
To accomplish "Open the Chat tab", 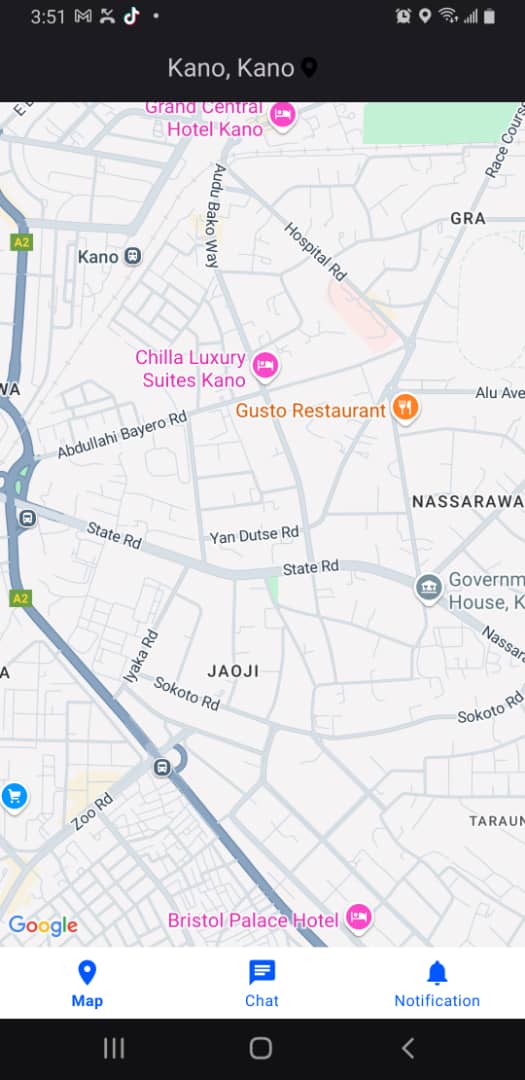I will tap(262, 984).
